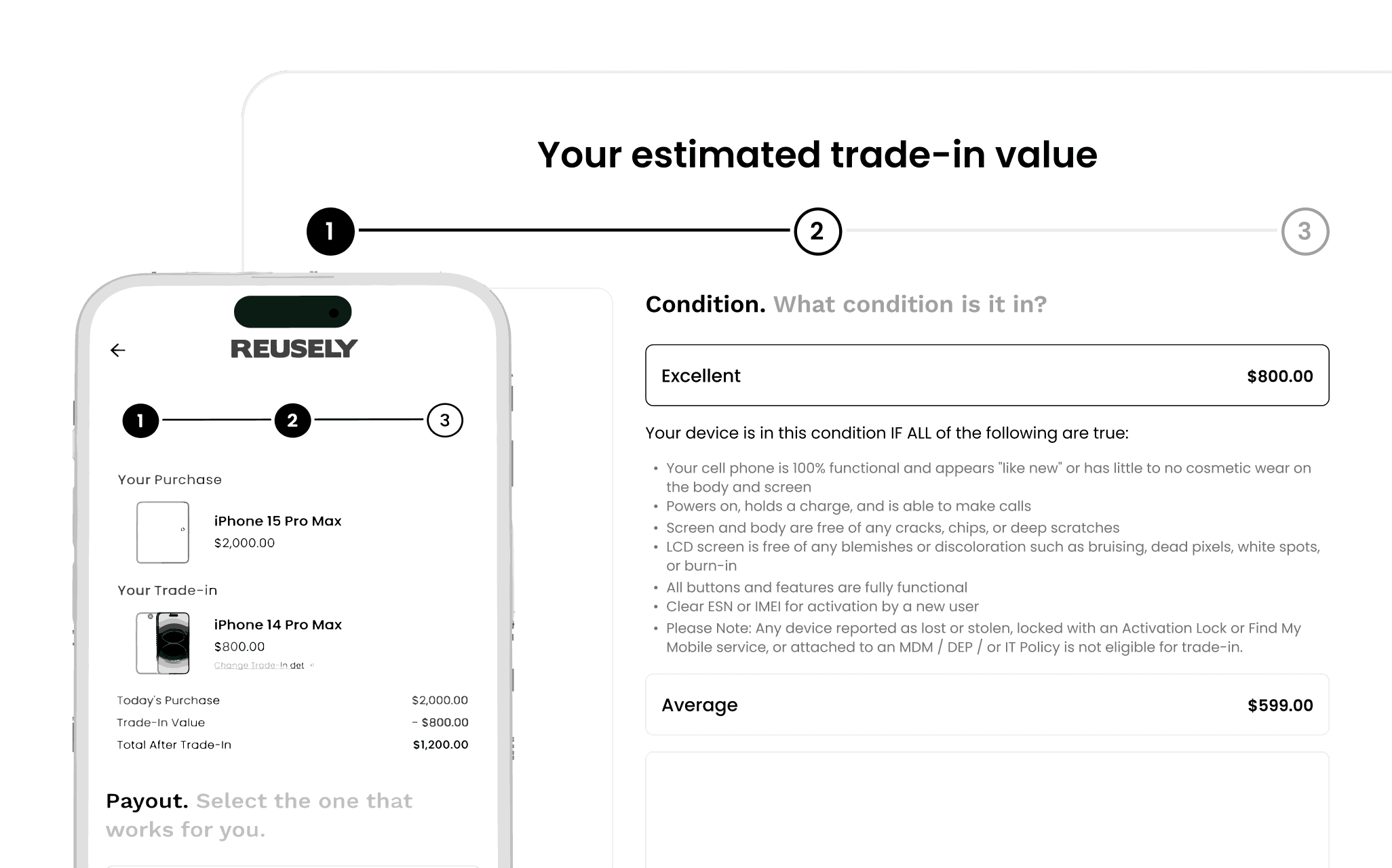Select step 2 on the mobile progress bar
The width and height of the screenshot is (1392, 868).
click(292, 420)
